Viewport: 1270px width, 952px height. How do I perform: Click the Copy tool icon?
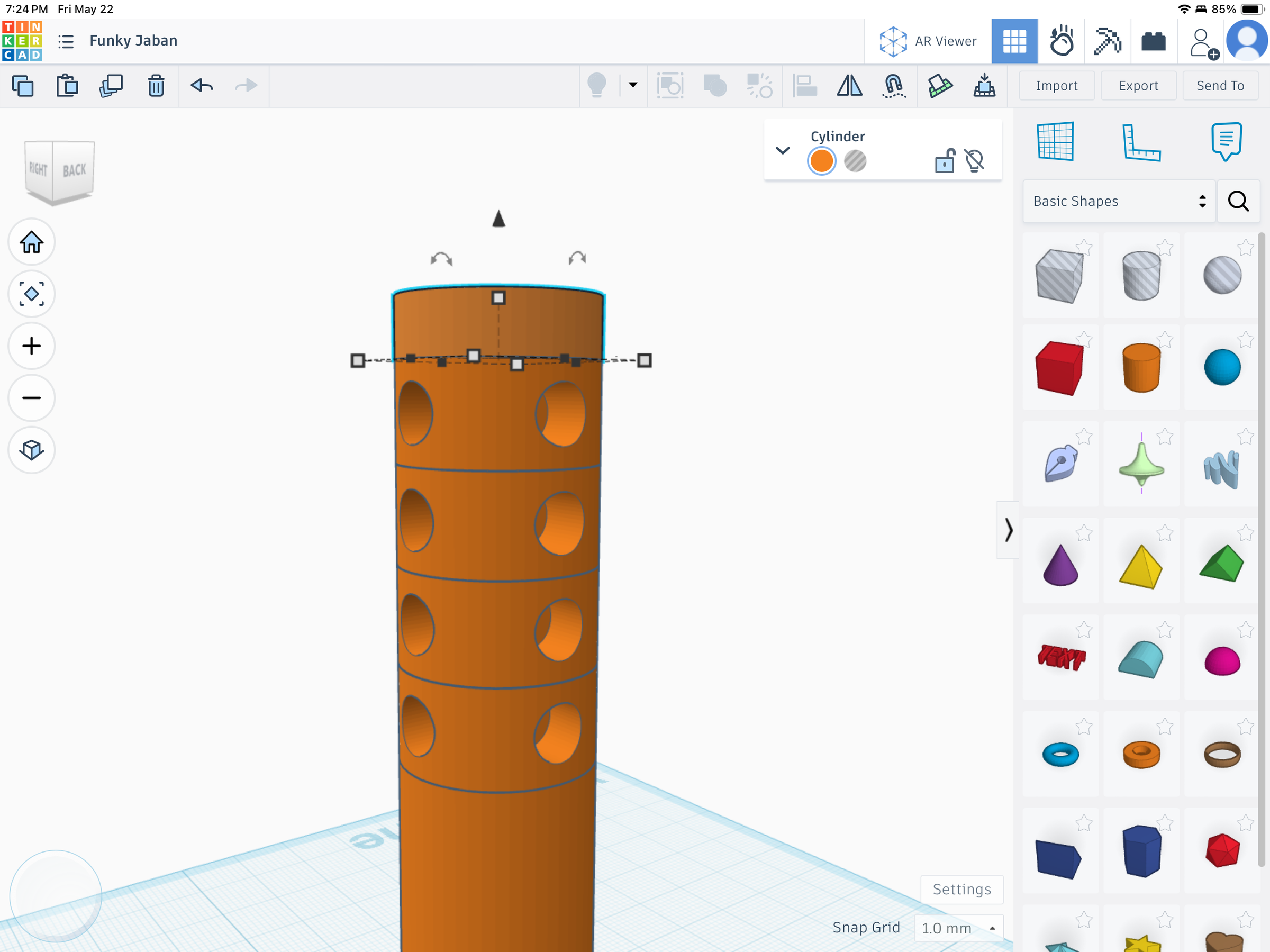pyautogui.click(x=22, y=86)
